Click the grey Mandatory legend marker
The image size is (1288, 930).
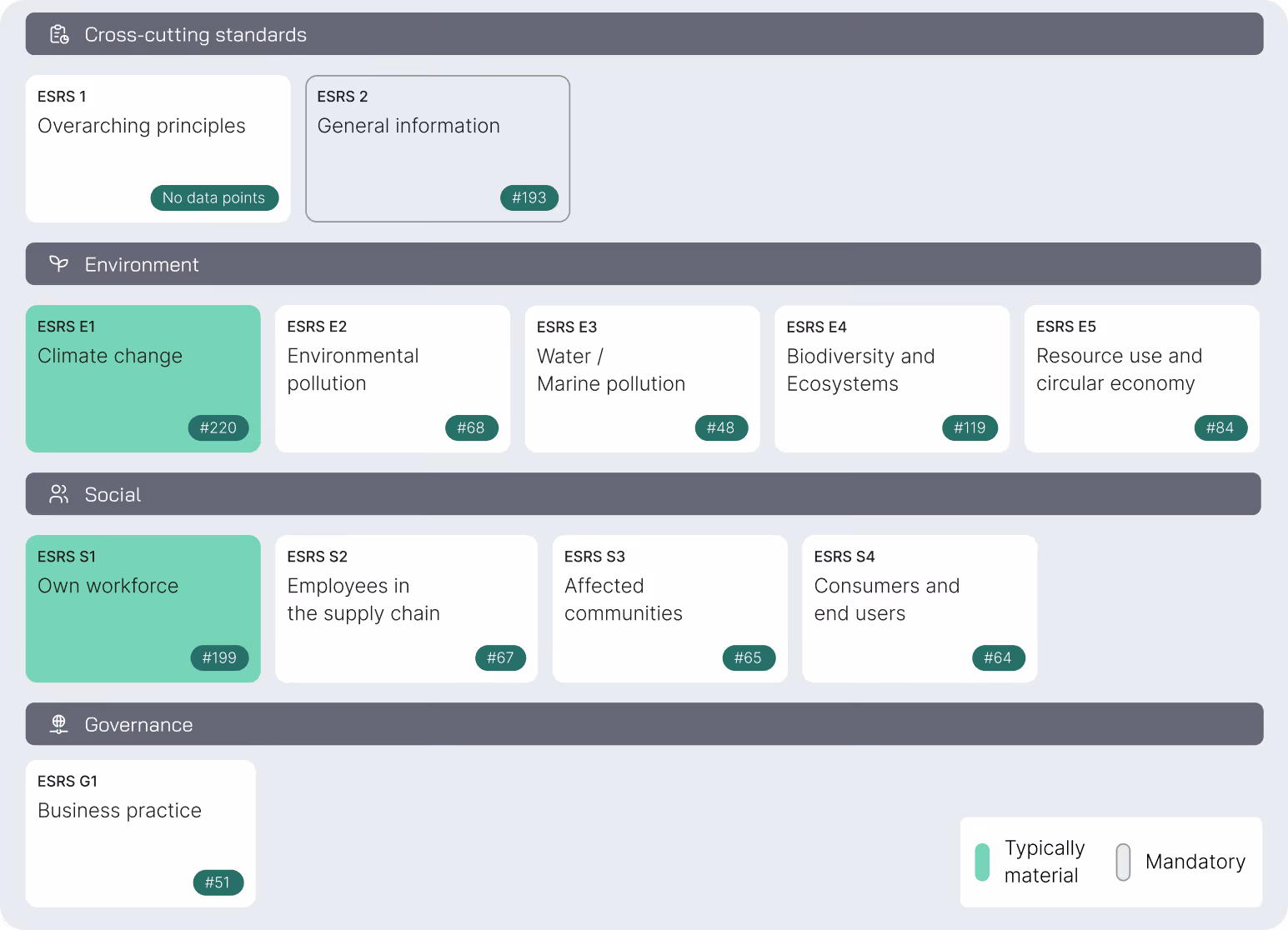click(x=1123, y=862)
